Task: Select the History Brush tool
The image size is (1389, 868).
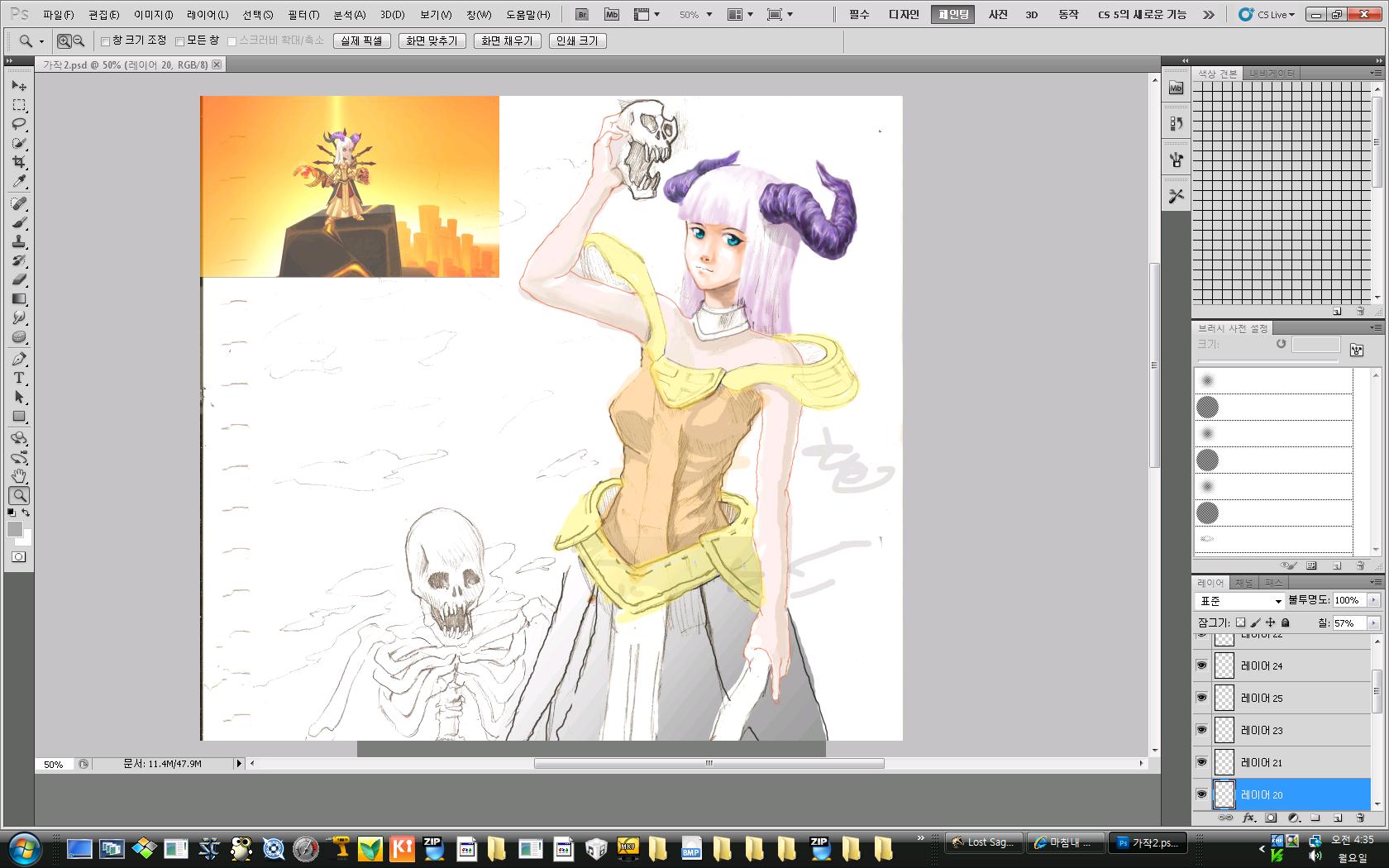Action: [x=19, y=260]
